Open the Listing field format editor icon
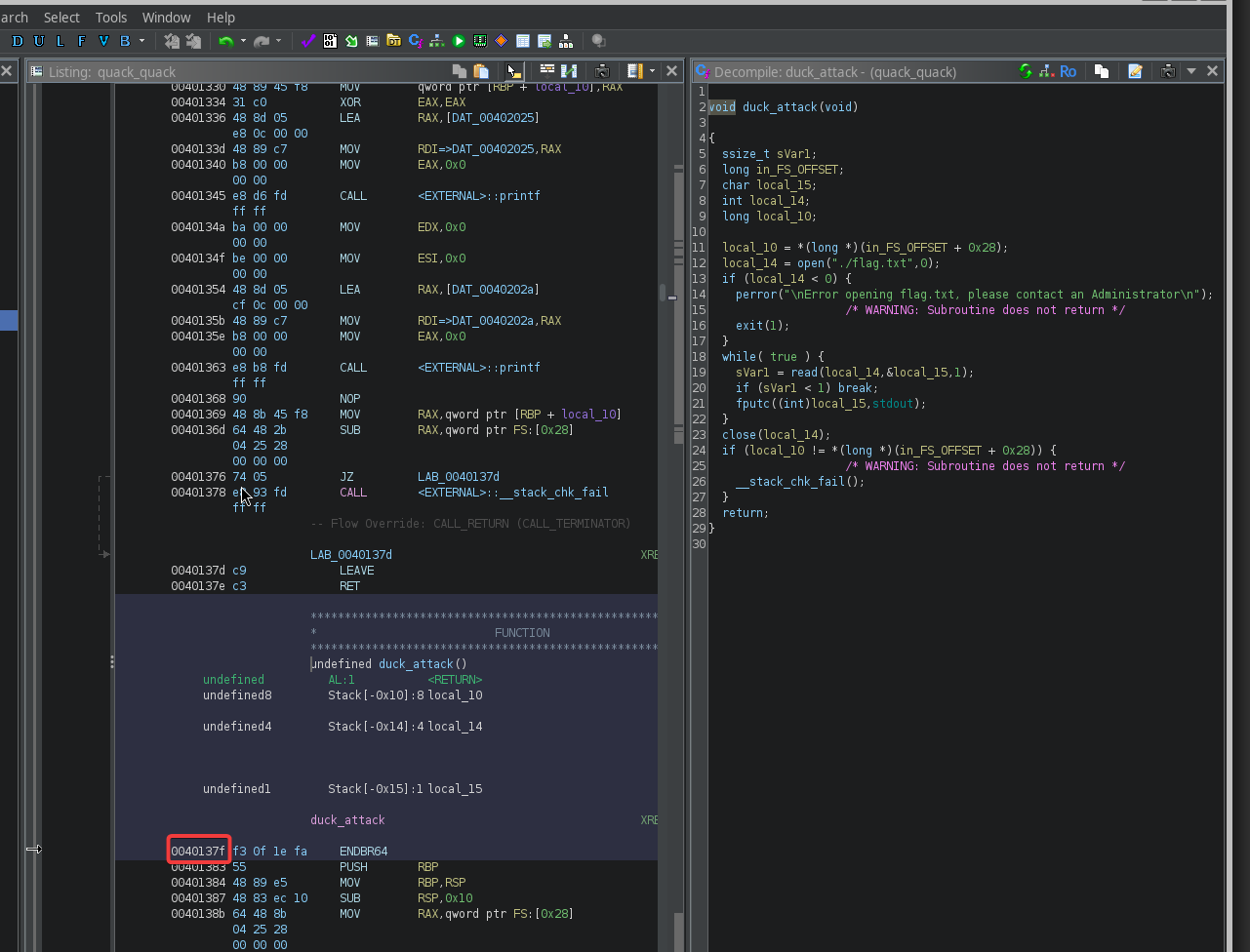The height and width of the screenshot is (952, 1250). tap(547, 70)
